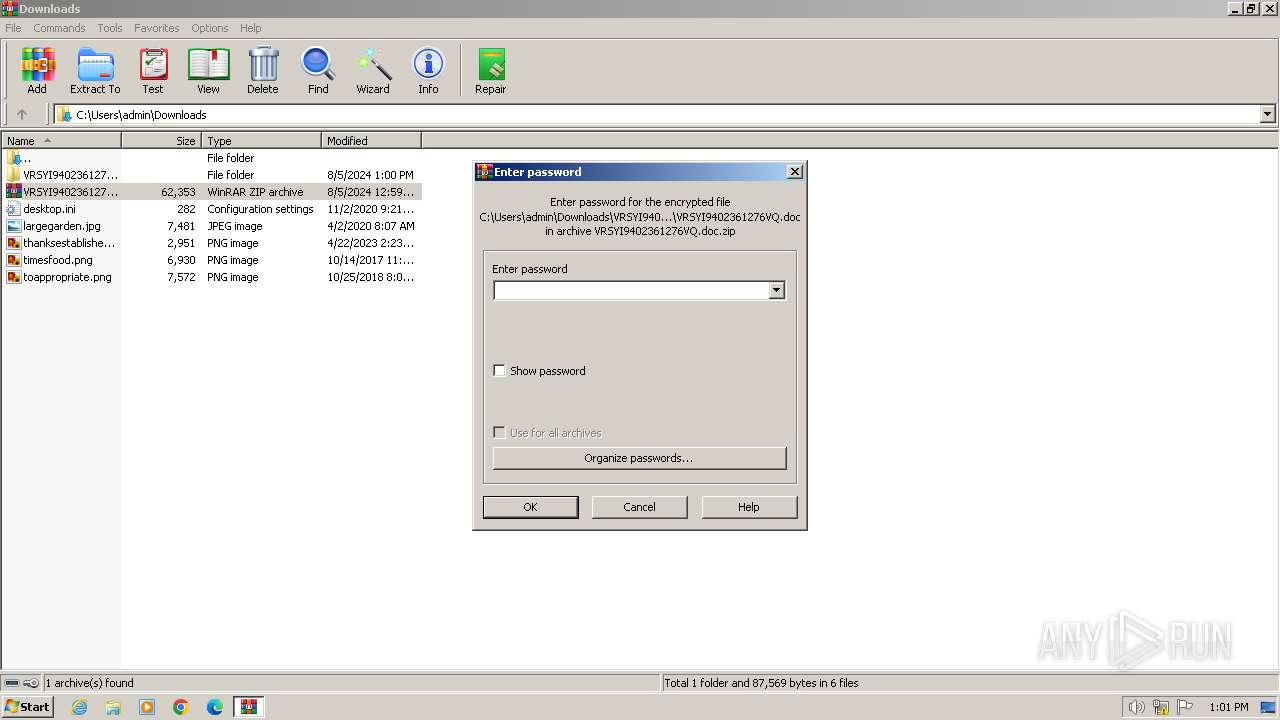Open the Commands menu
The width and height of the screenshot is (1280, 720).
point(59,28)
